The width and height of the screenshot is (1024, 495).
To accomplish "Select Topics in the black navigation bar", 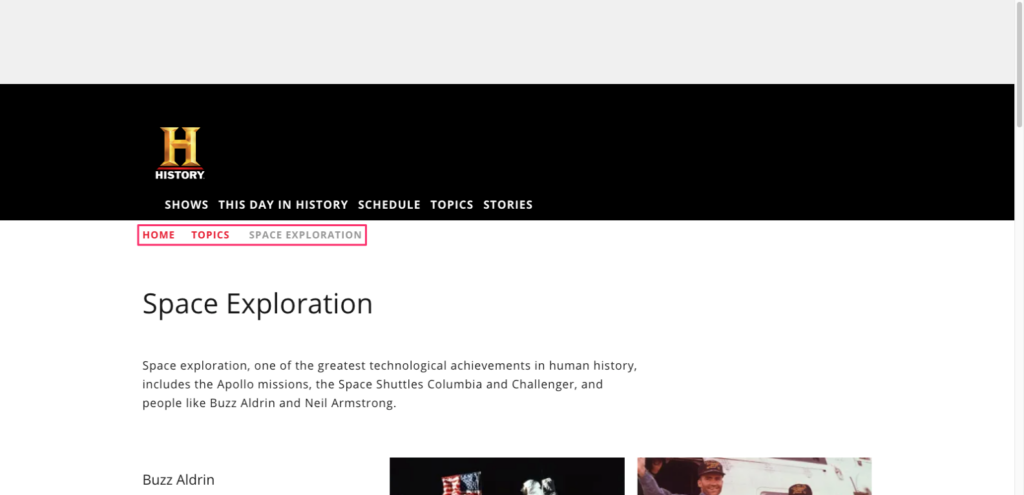I will point(451,205).
